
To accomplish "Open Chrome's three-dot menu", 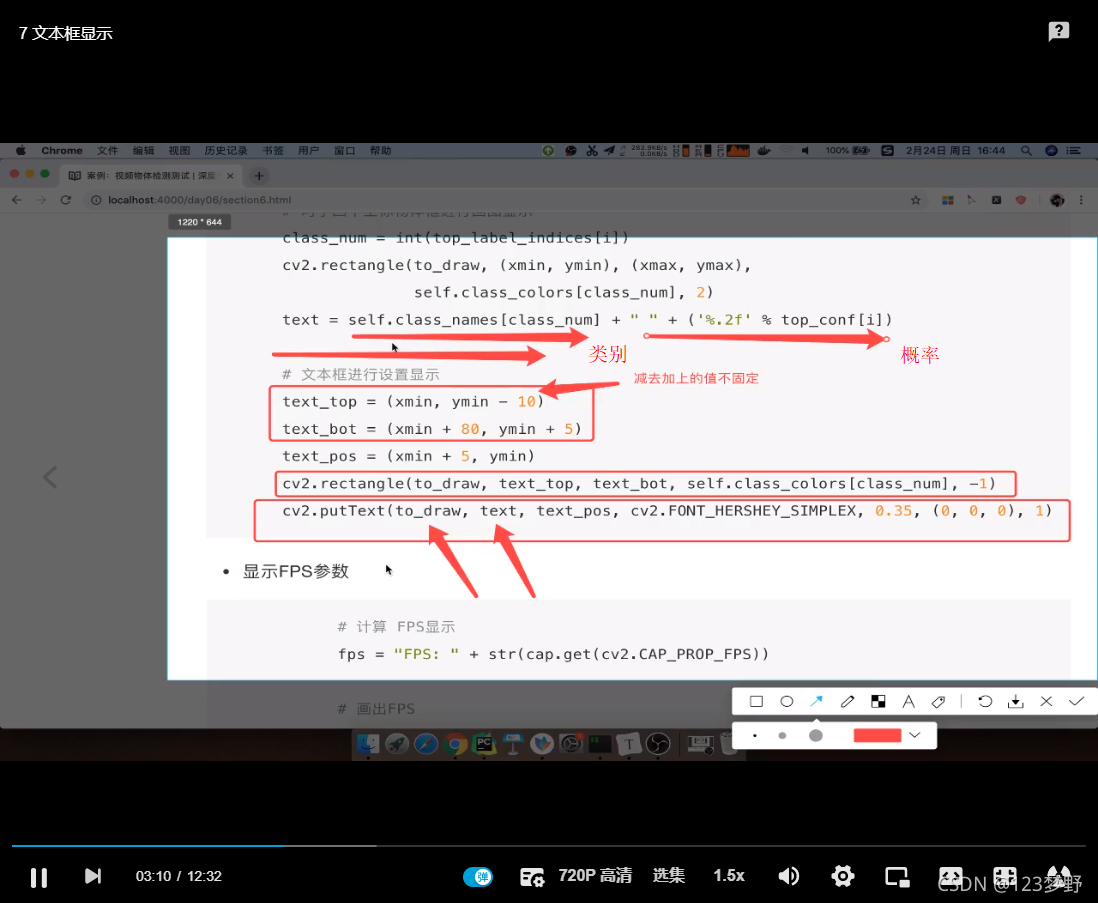I will coord(1081,200).
